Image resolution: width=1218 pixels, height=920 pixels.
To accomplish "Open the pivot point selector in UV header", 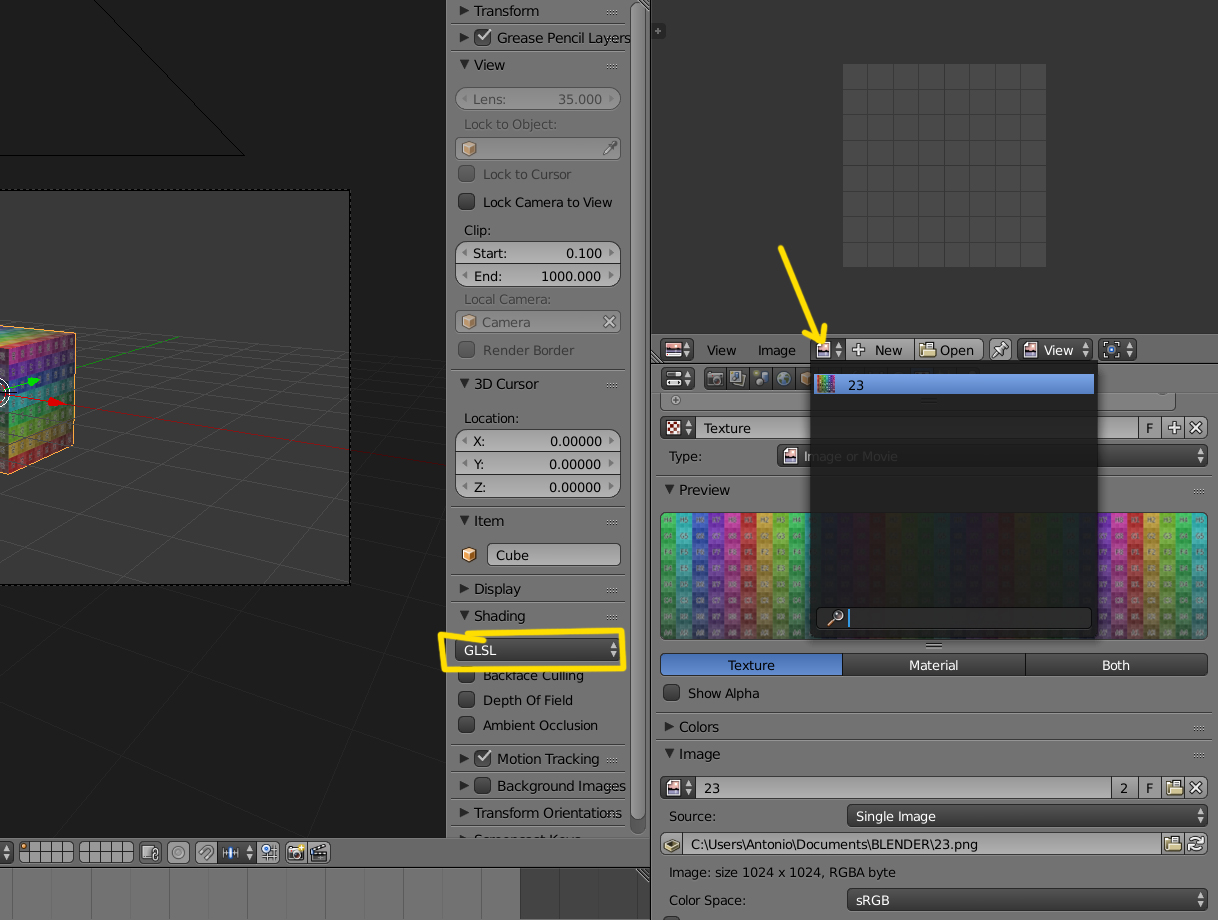I will pos(1117,350).
